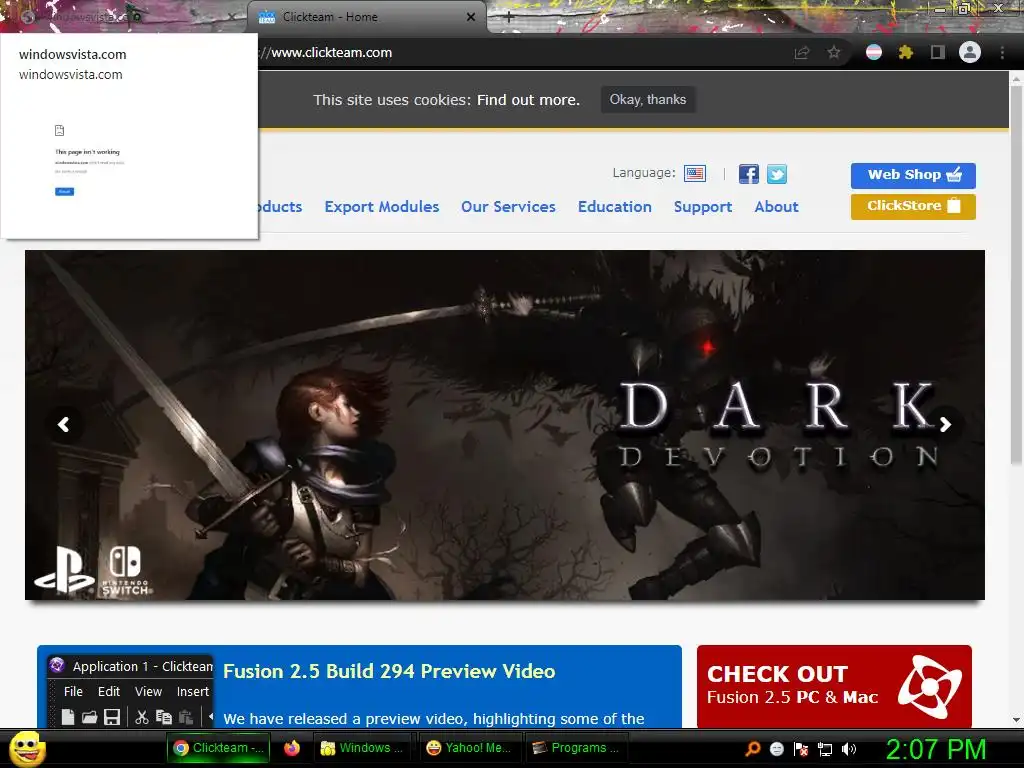Click the Check Out Fusion 2.5 banner

point(834,686)
